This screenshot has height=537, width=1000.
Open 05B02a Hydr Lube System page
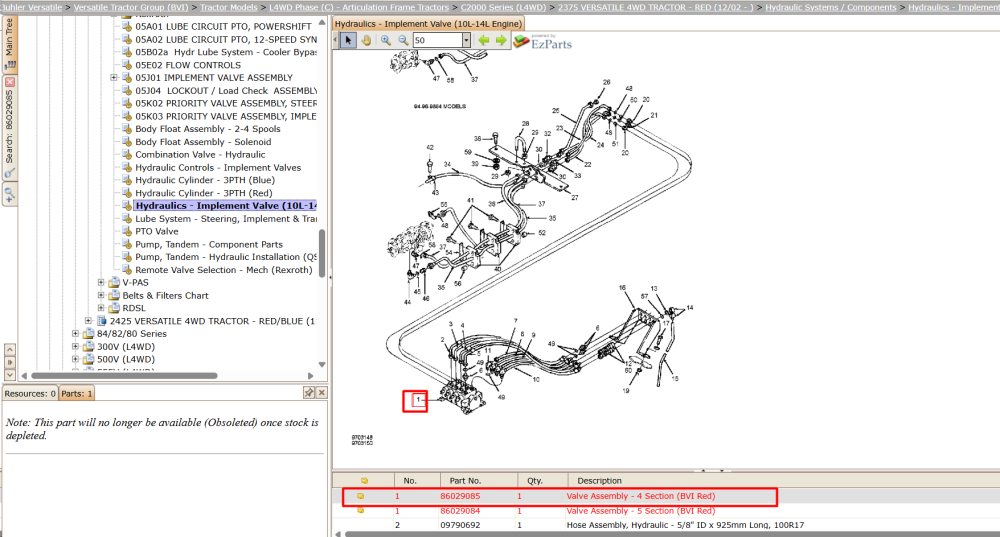pyautogui.click(x=226, y=52)
